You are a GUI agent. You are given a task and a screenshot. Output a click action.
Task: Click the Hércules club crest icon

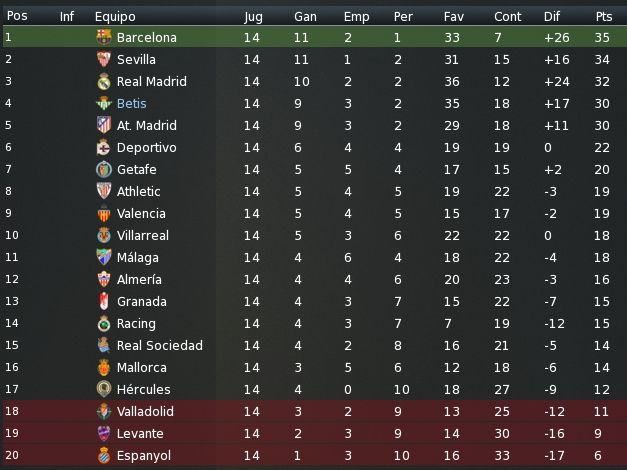coord(104,389)
